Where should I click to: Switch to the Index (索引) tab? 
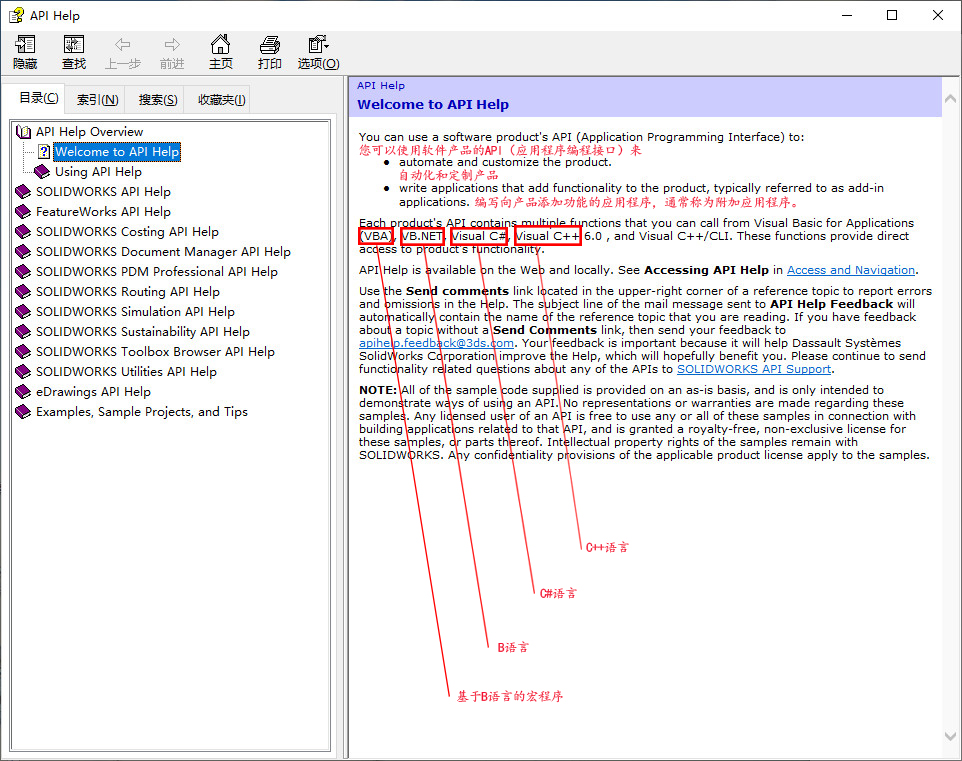pos(98,99)
